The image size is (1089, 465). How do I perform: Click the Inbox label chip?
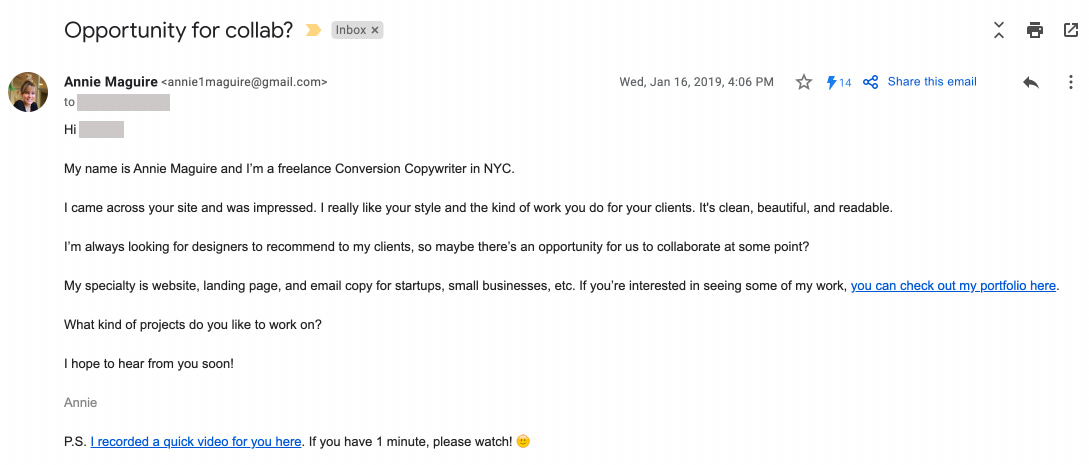pyautogui.click(x=357, y=30)
